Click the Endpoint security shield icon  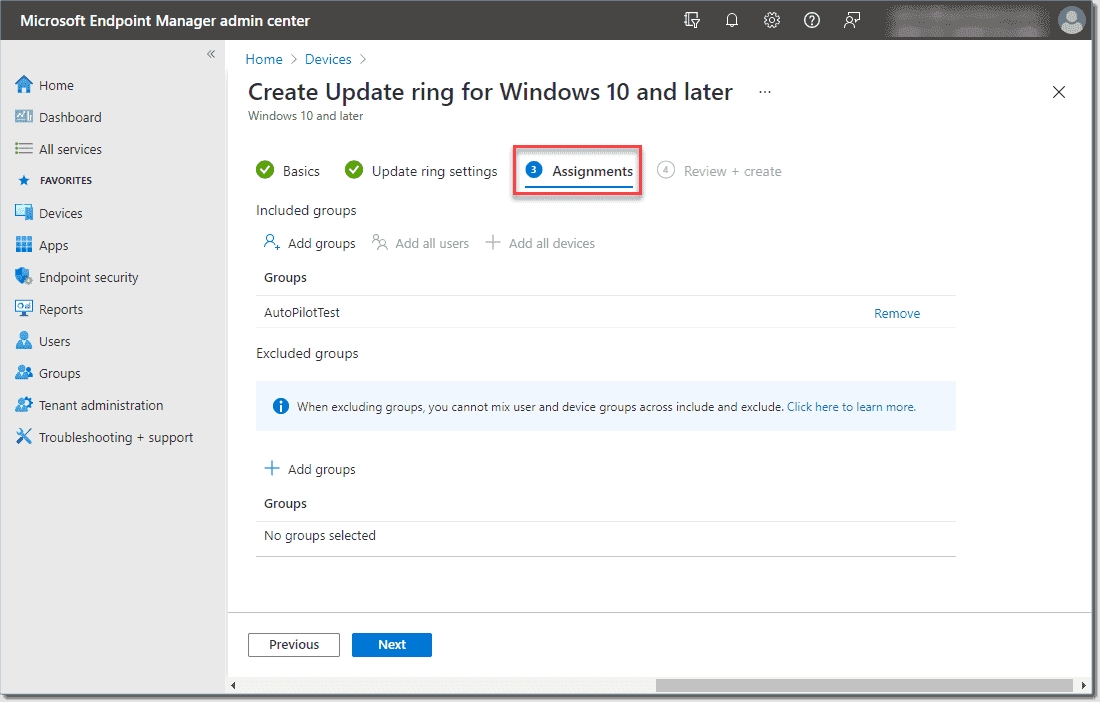tap(24, 276)
